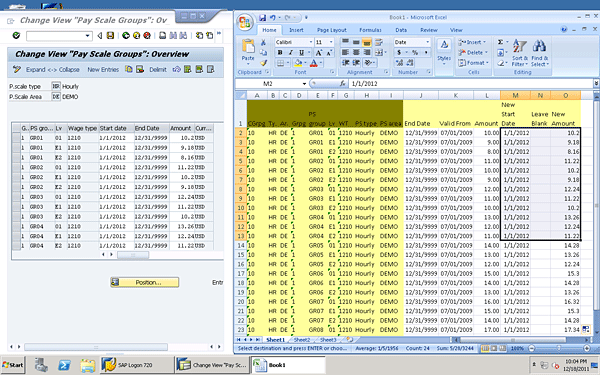This screenshot has width=600, height=375.
Task: Toggle Bottom Align in Alignment group
Action: [x=367, y=42]
